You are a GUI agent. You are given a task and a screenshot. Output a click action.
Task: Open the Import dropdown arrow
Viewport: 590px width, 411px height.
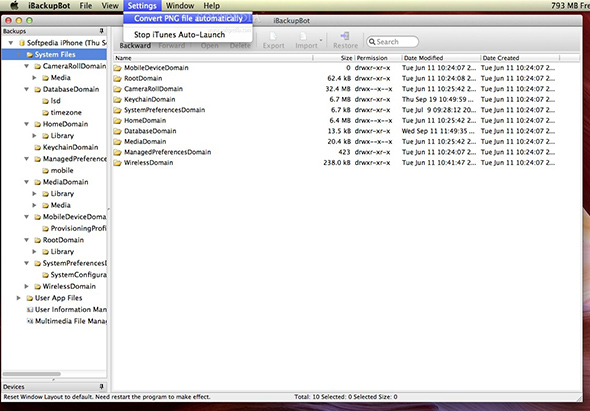click(x=321, y=40)
